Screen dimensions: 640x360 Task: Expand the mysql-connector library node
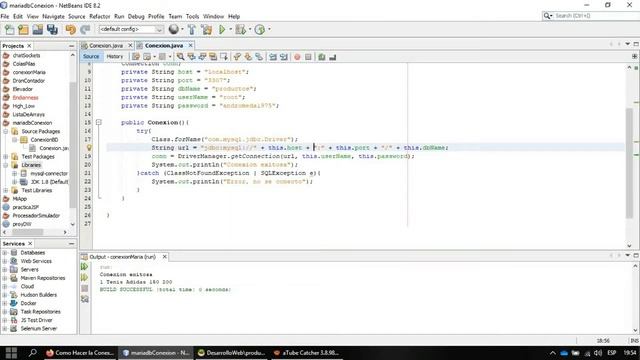click(14, 173)
